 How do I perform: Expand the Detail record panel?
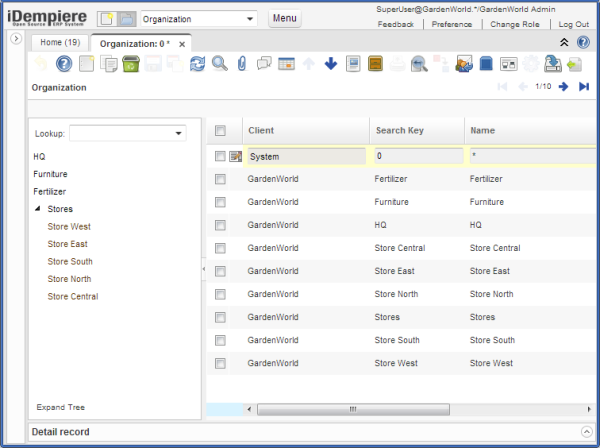tap(586, 432)
